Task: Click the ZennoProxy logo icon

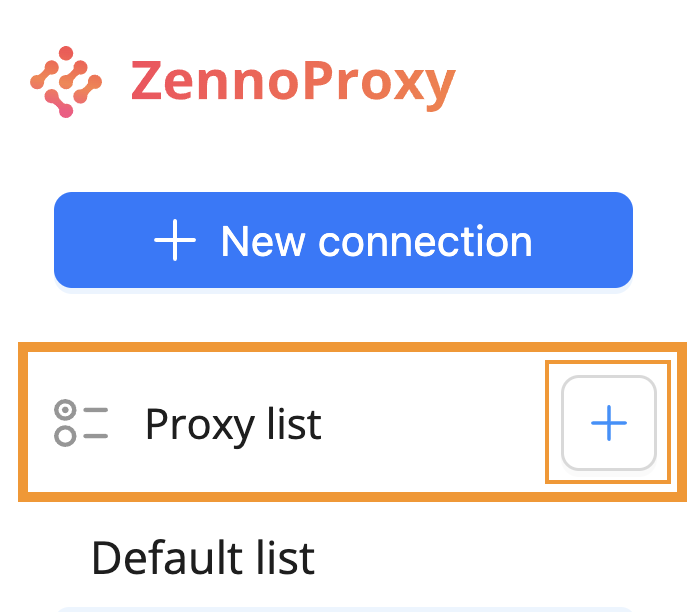Action: click(66, 82)
